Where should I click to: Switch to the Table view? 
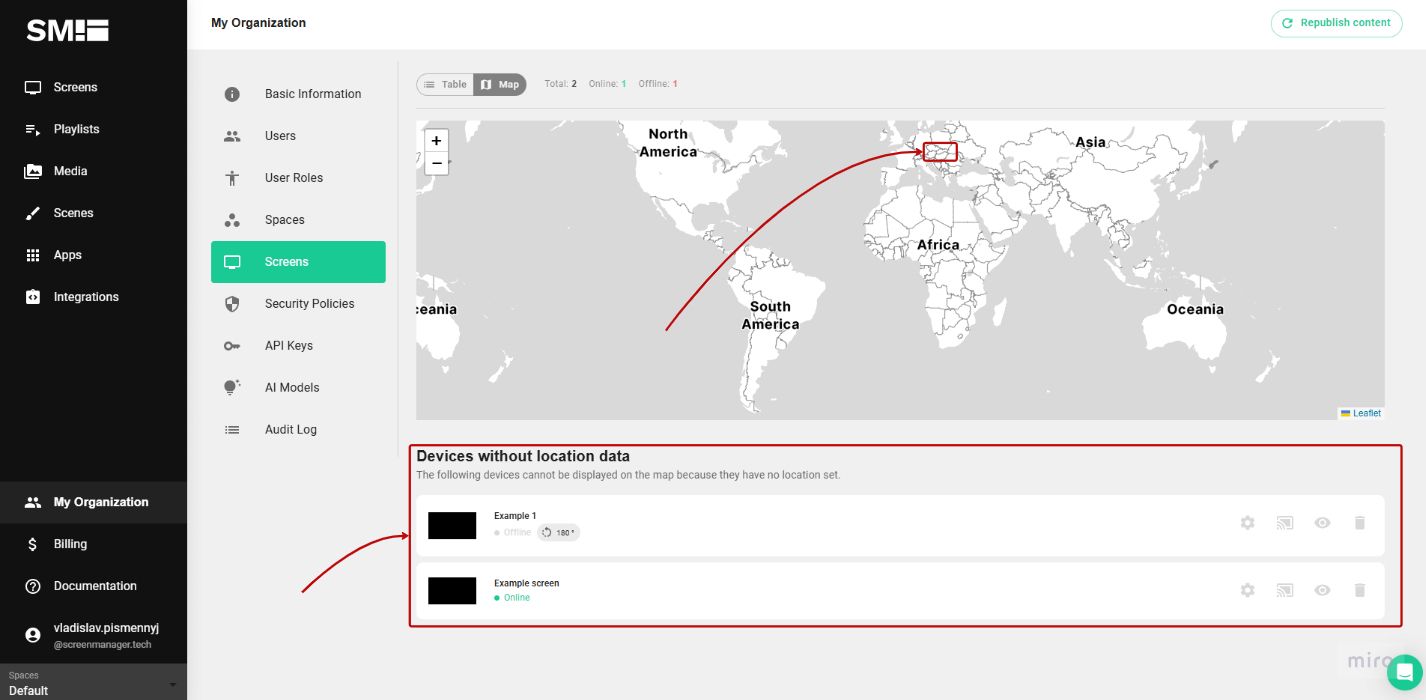(445, 84)
